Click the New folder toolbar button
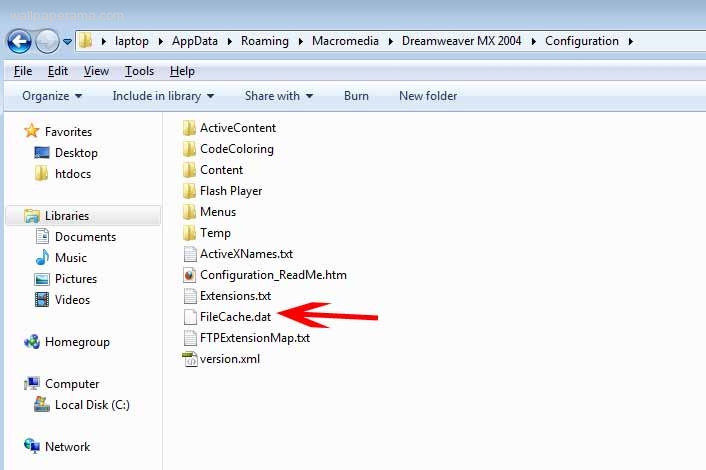 pos(428,96)
